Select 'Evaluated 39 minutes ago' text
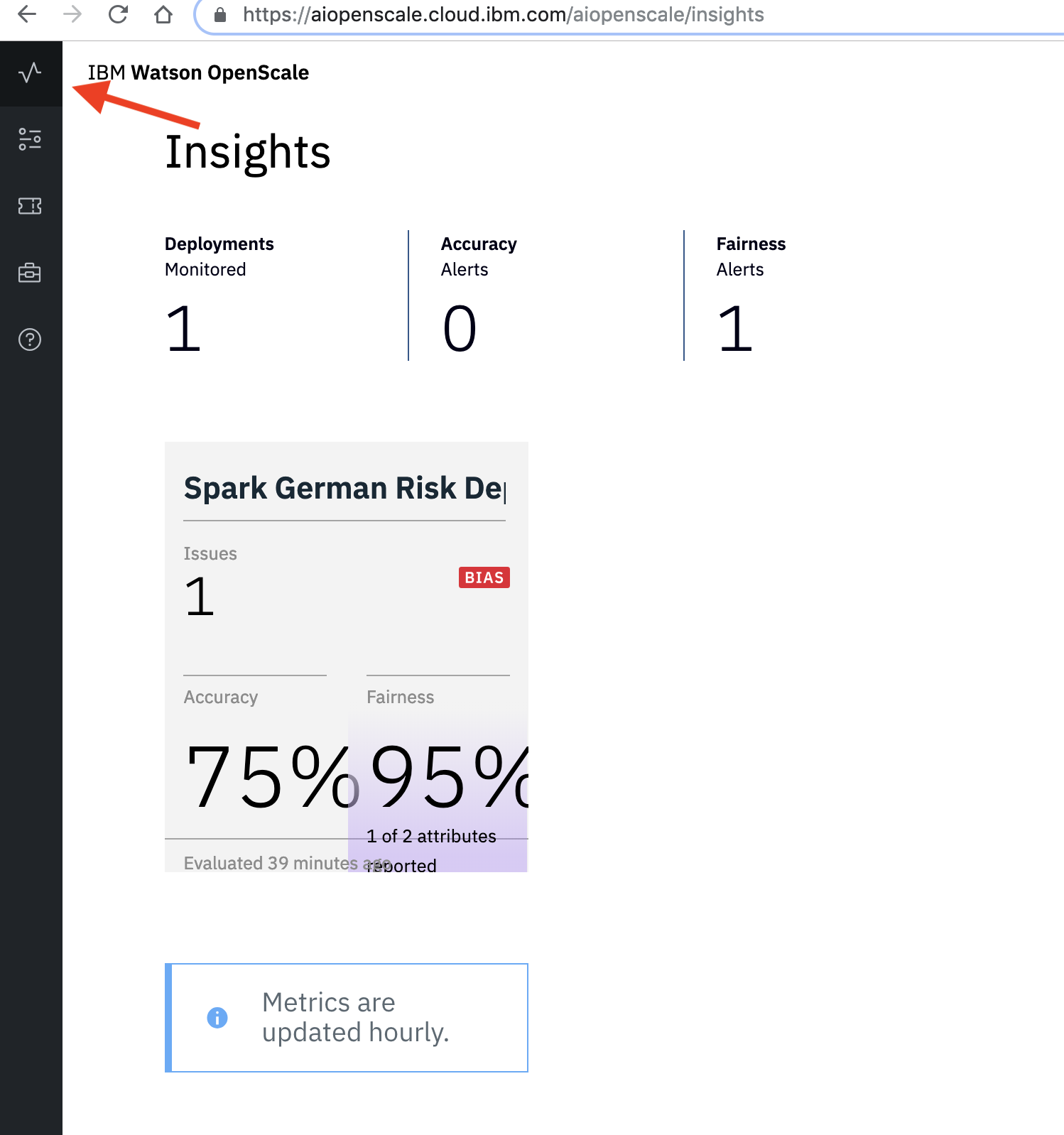 click(288, 863)
